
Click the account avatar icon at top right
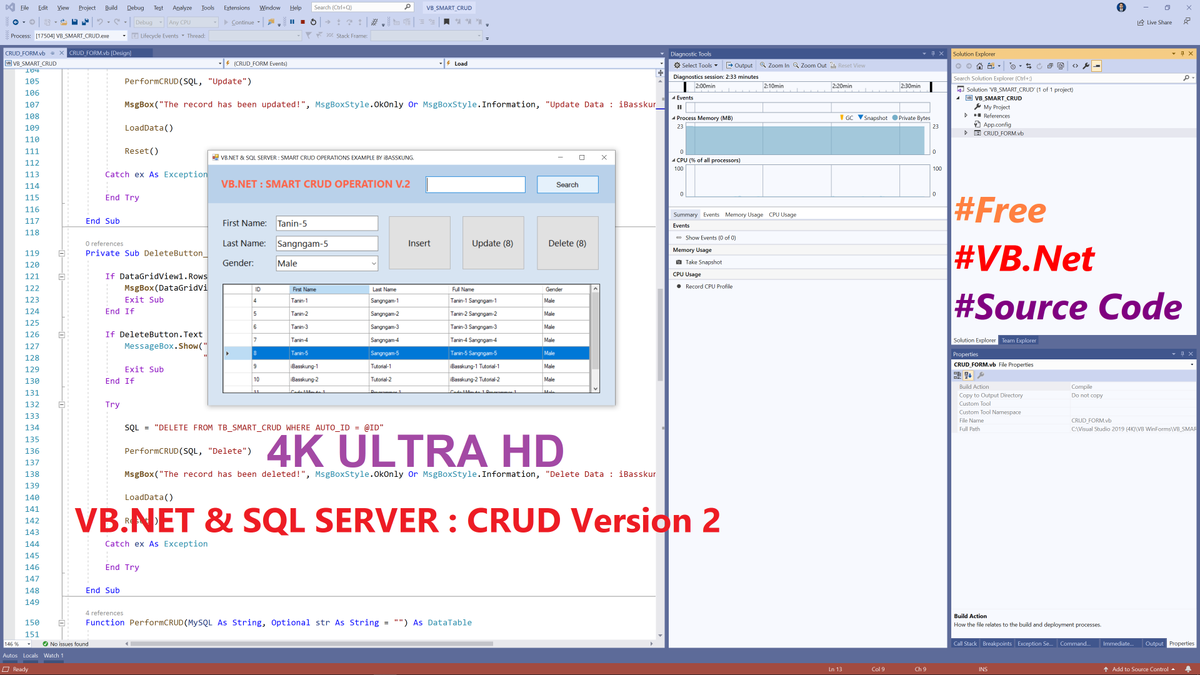(x=1121, y=7)
